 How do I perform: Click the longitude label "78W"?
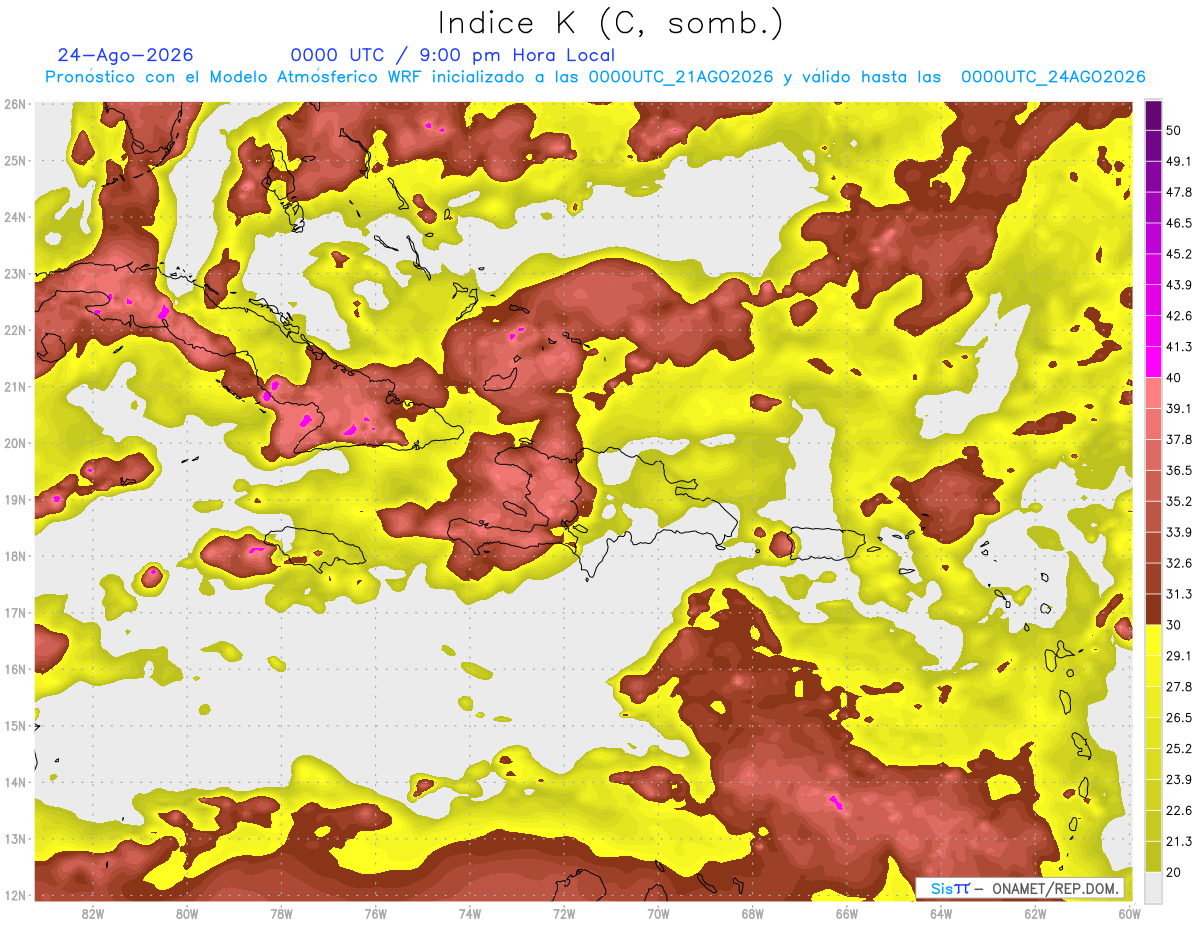tap(281, 913)
